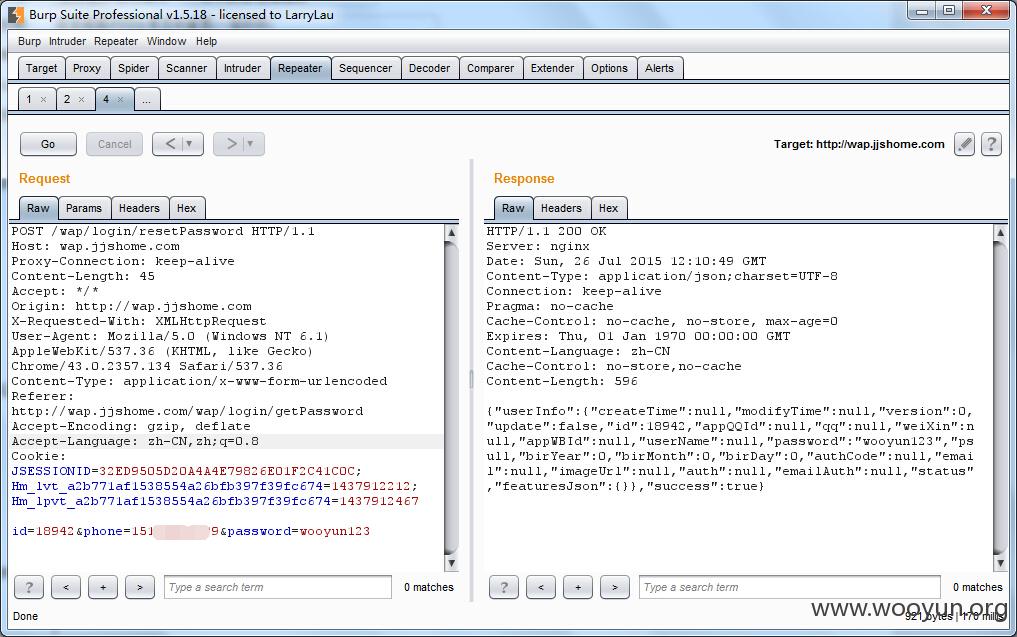Open the Intruder menu in menu bar

(x=67, y=41)
